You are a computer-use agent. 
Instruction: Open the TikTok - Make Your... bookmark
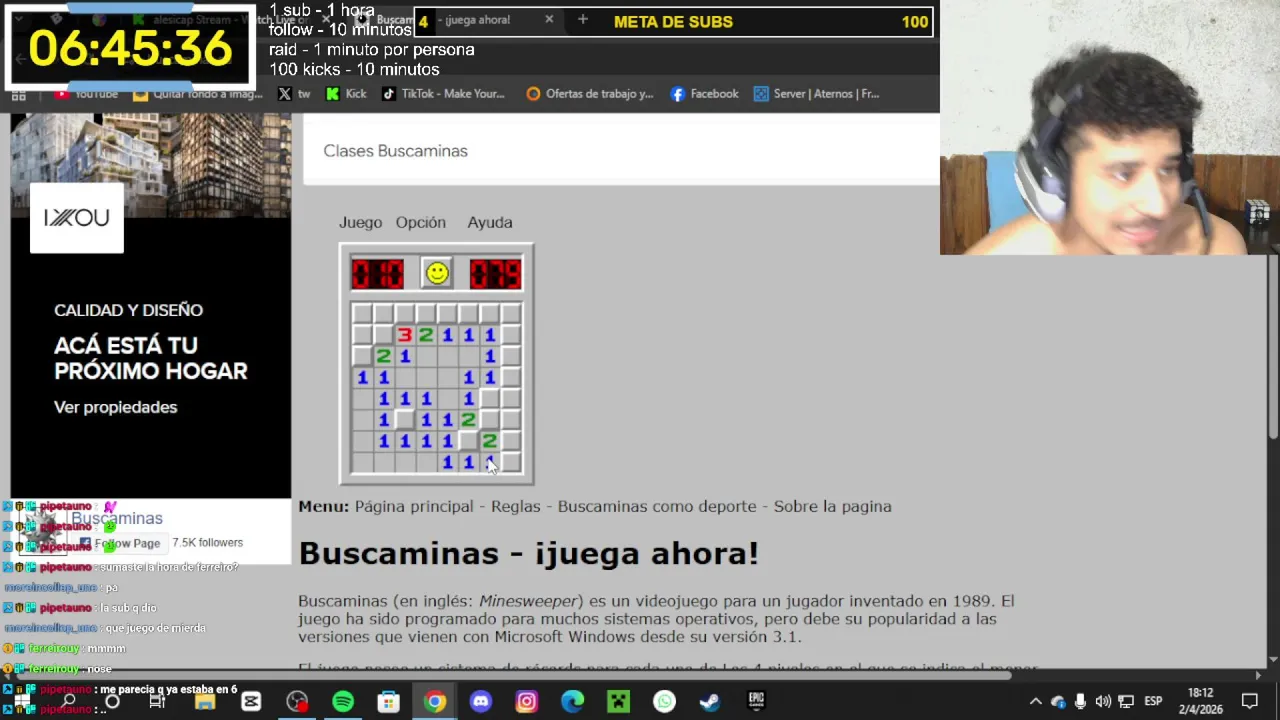pyautogui.click(x=443, y=94)
